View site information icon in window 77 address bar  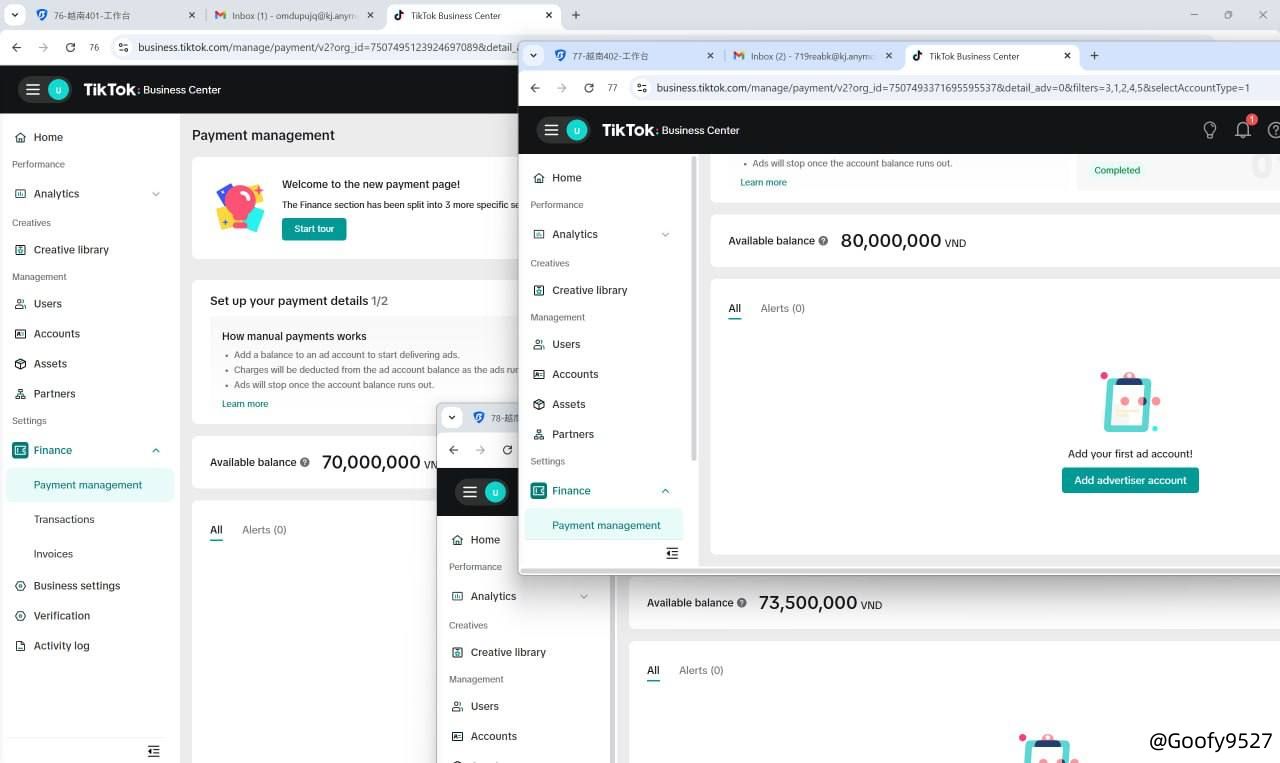point(642,88)
